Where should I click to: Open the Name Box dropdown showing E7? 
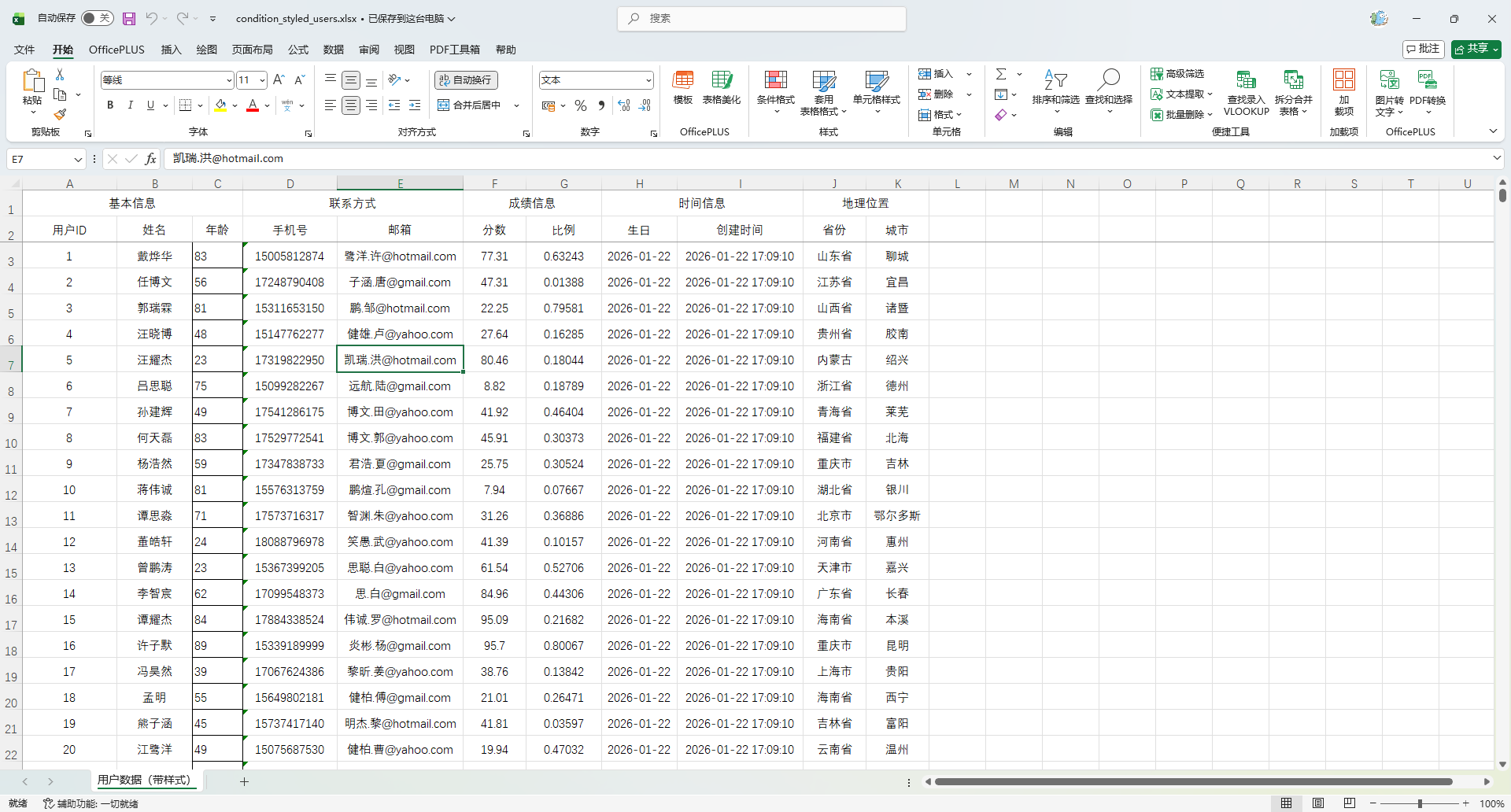pyautogui.click(x=78, y=159)
